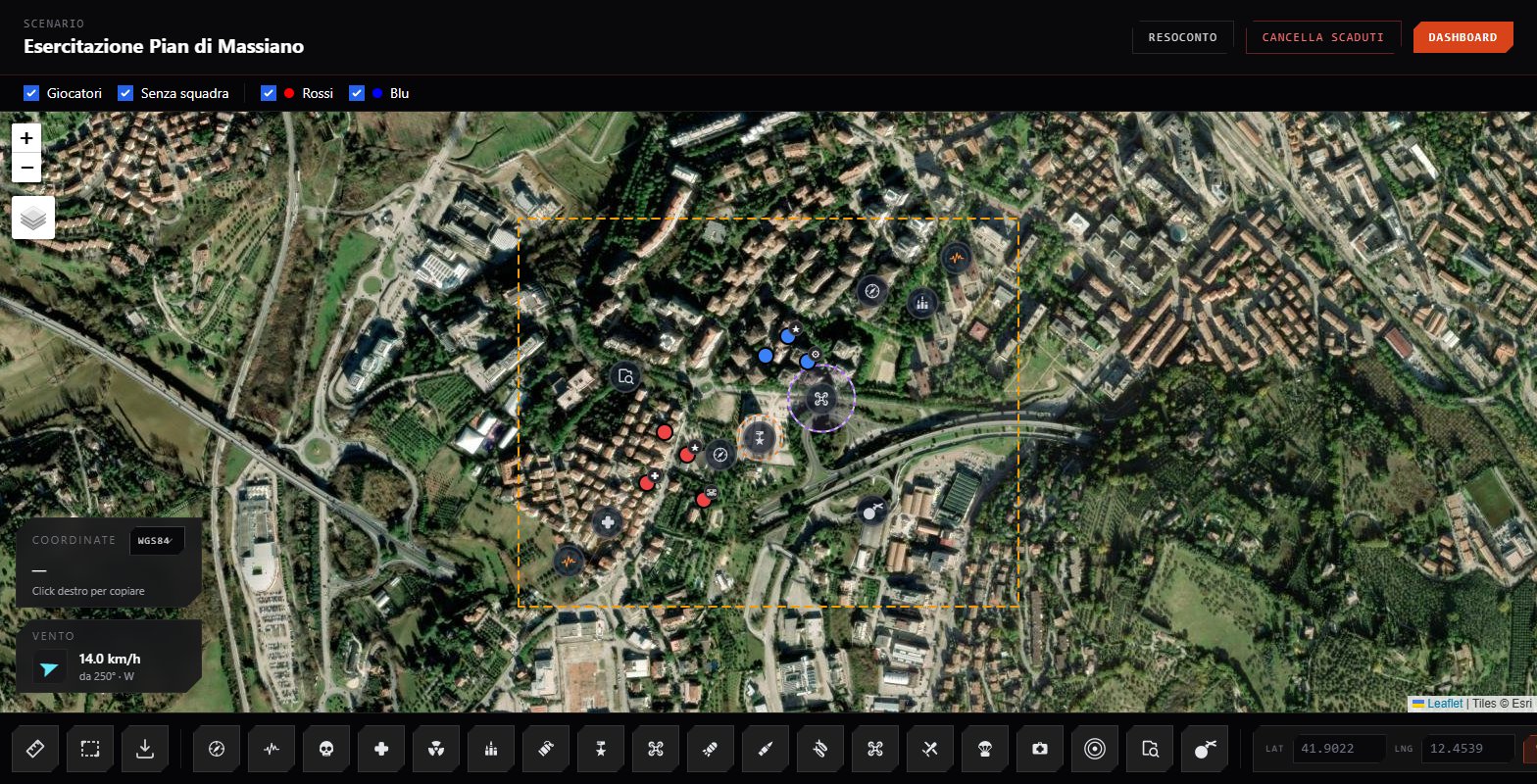The width and height of the screenshot is (1537, 784).
Task: Go to the Dashboard
Action: (x=1463, y=37)
